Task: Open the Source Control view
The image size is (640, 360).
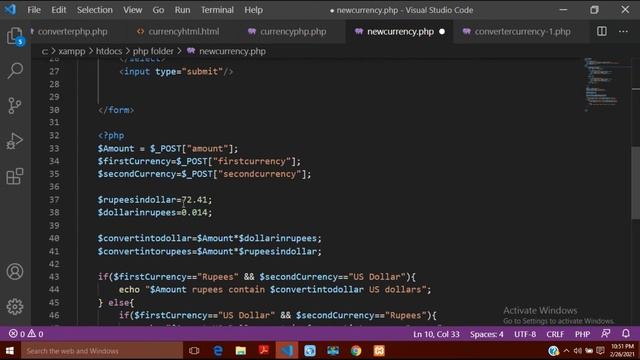Action: [15, 106]
